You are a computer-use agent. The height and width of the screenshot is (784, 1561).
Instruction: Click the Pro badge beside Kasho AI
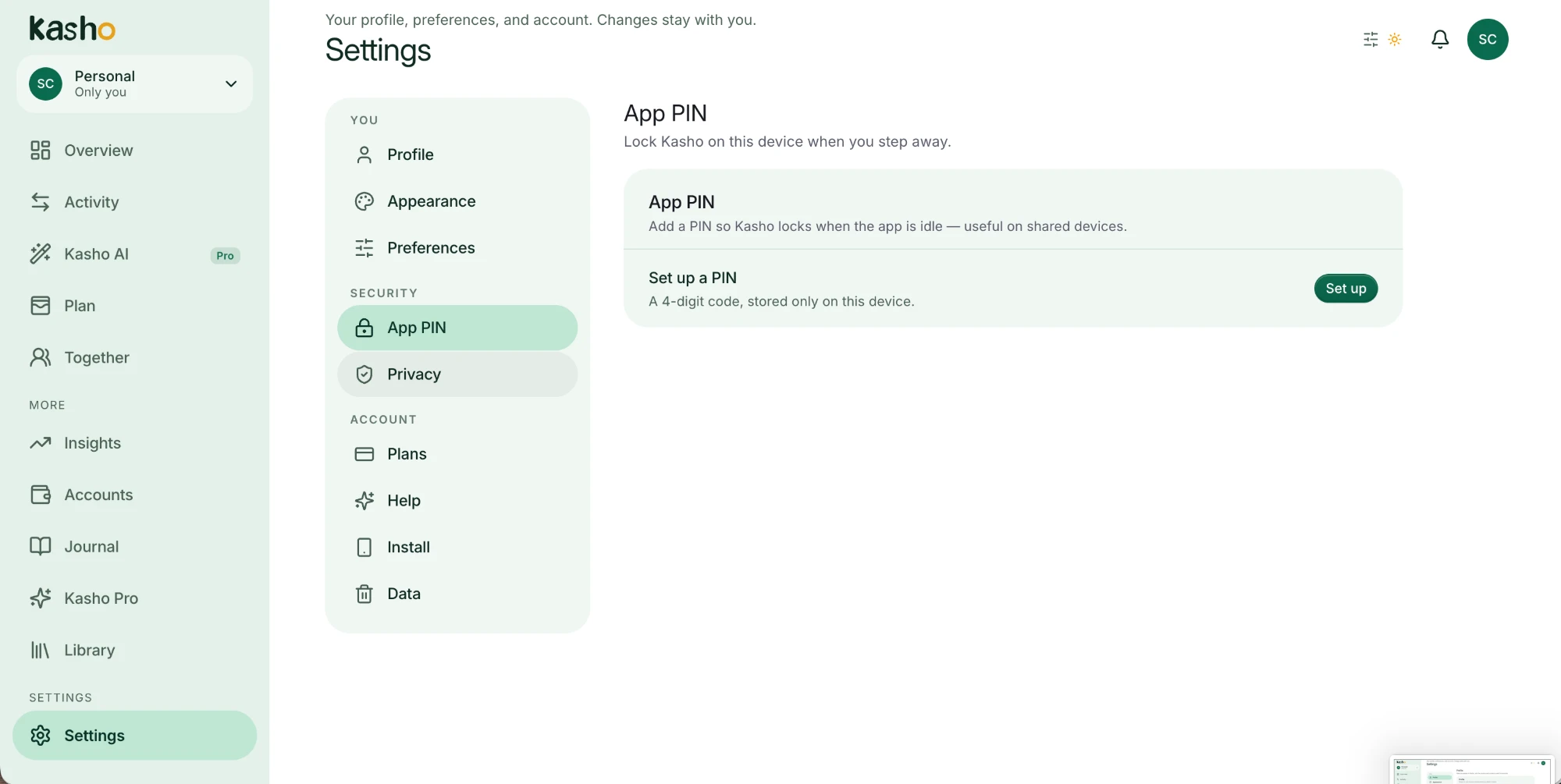(x=225, y=256)
